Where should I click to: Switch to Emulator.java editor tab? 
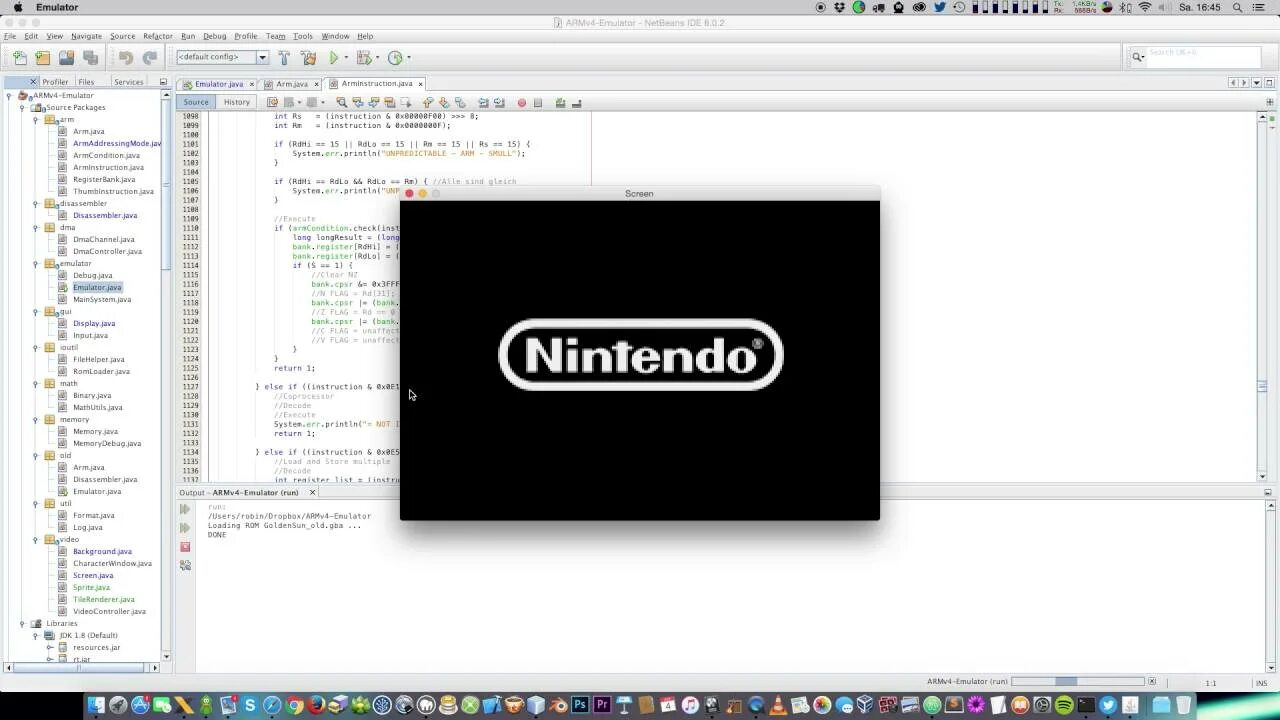pos(219,84)
